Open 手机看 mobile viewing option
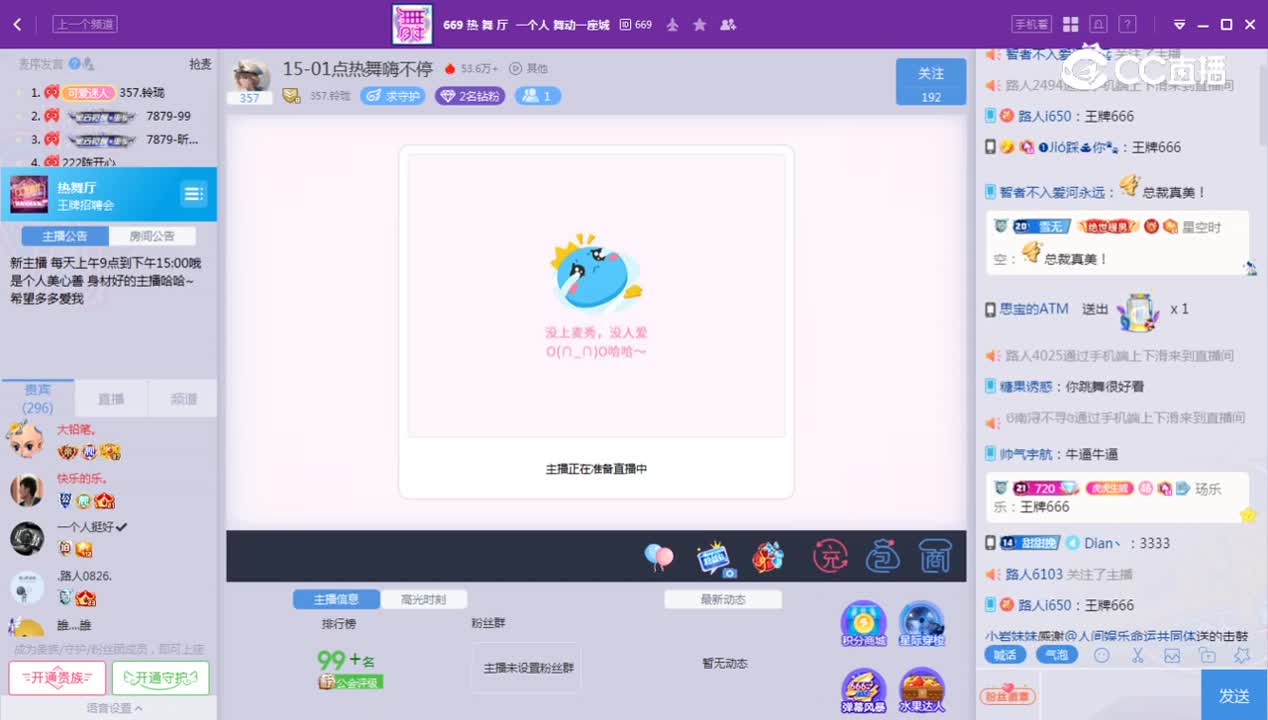Screen dimensions: 1268x720 1031,24
